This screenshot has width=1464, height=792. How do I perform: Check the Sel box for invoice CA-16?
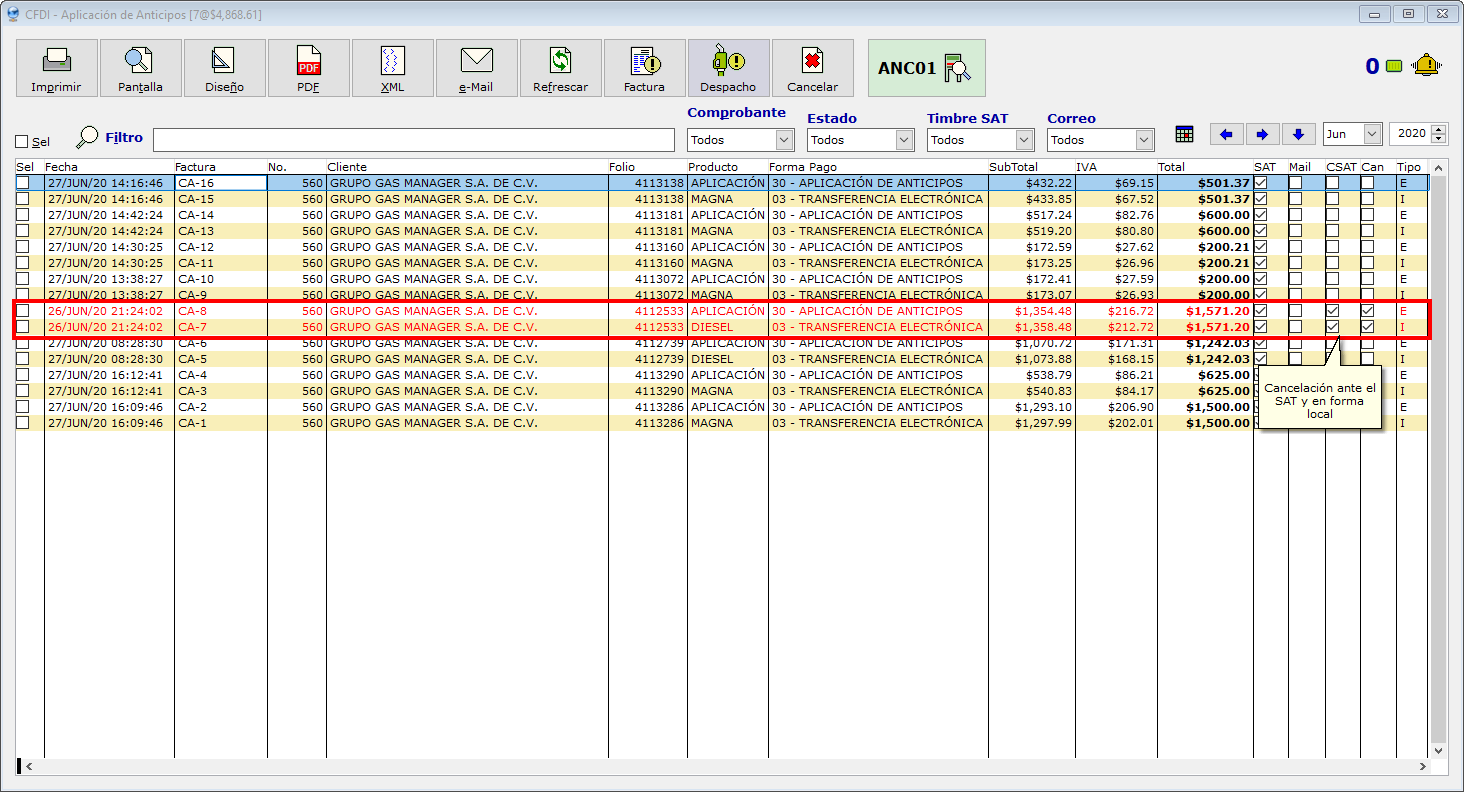[22, 183]
